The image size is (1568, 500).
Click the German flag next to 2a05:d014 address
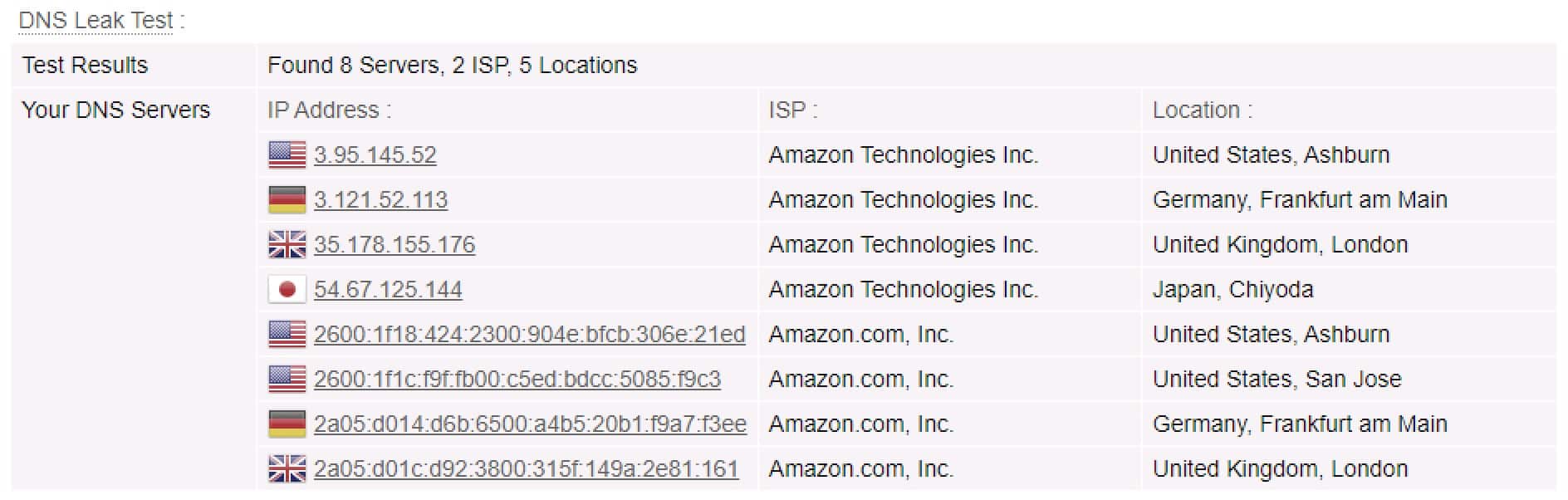[287, 424]
